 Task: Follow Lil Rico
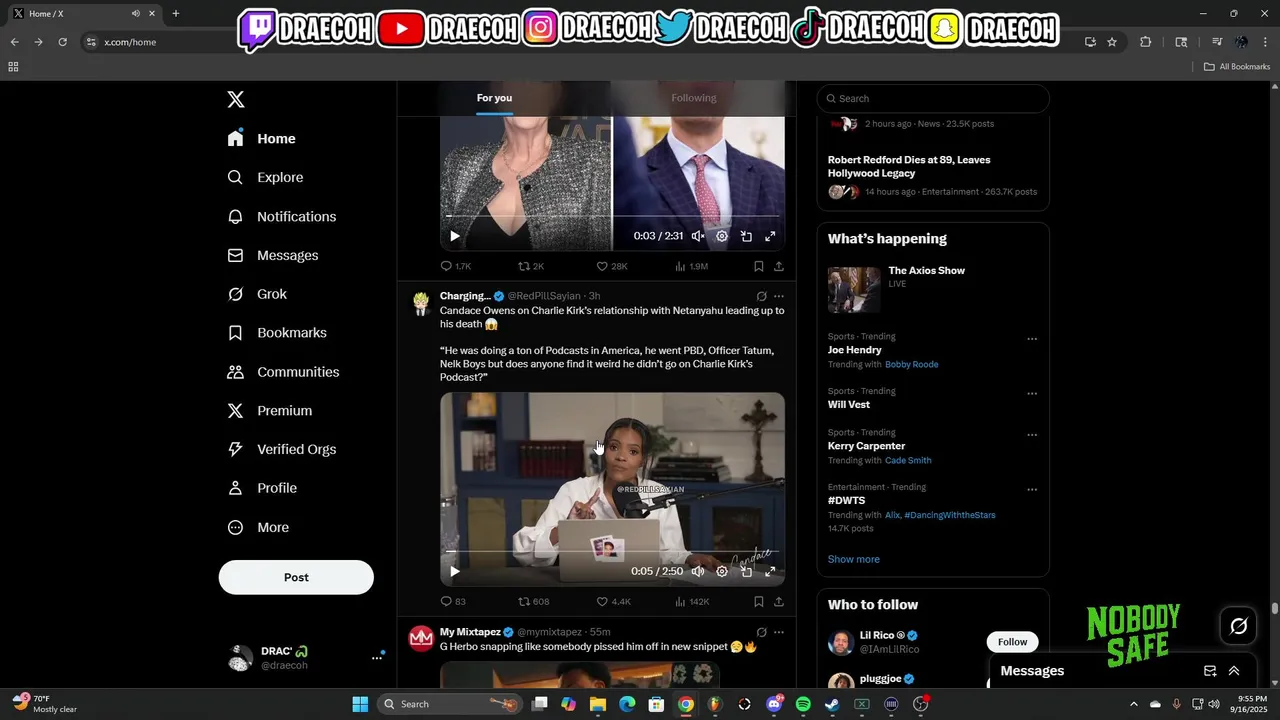1012,642
